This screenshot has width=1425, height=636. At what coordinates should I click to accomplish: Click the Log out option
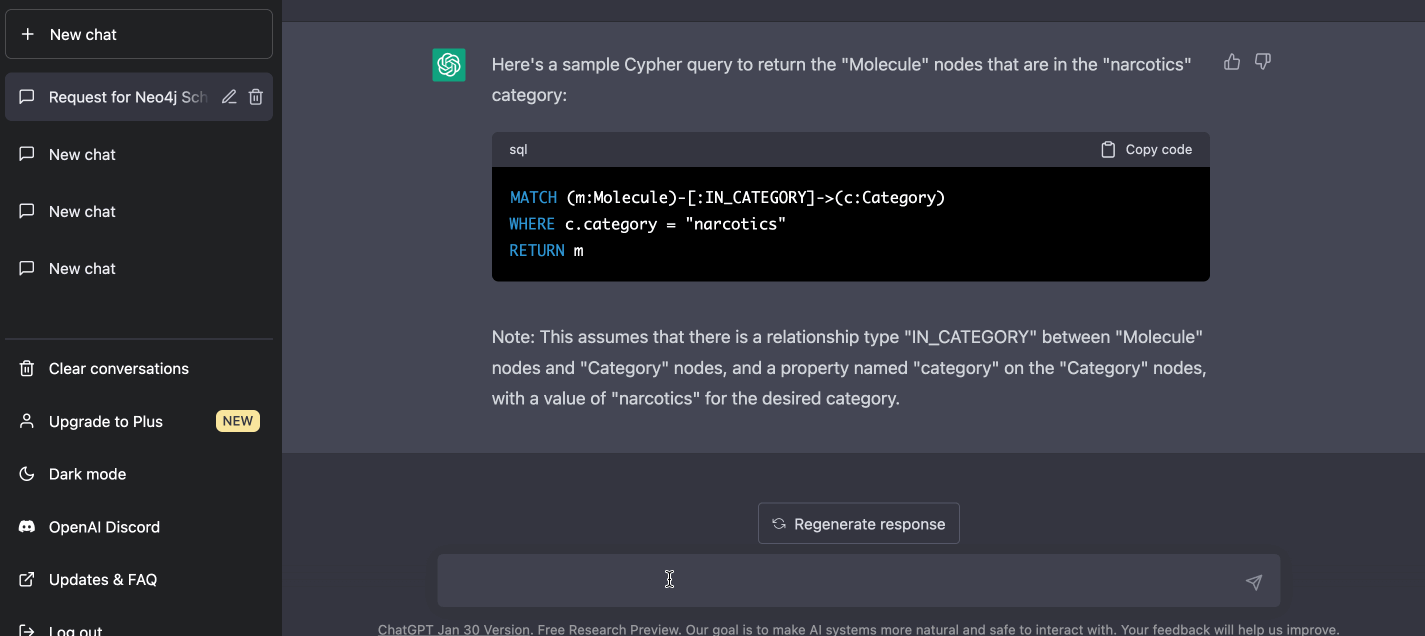click(x=139, y=629)
